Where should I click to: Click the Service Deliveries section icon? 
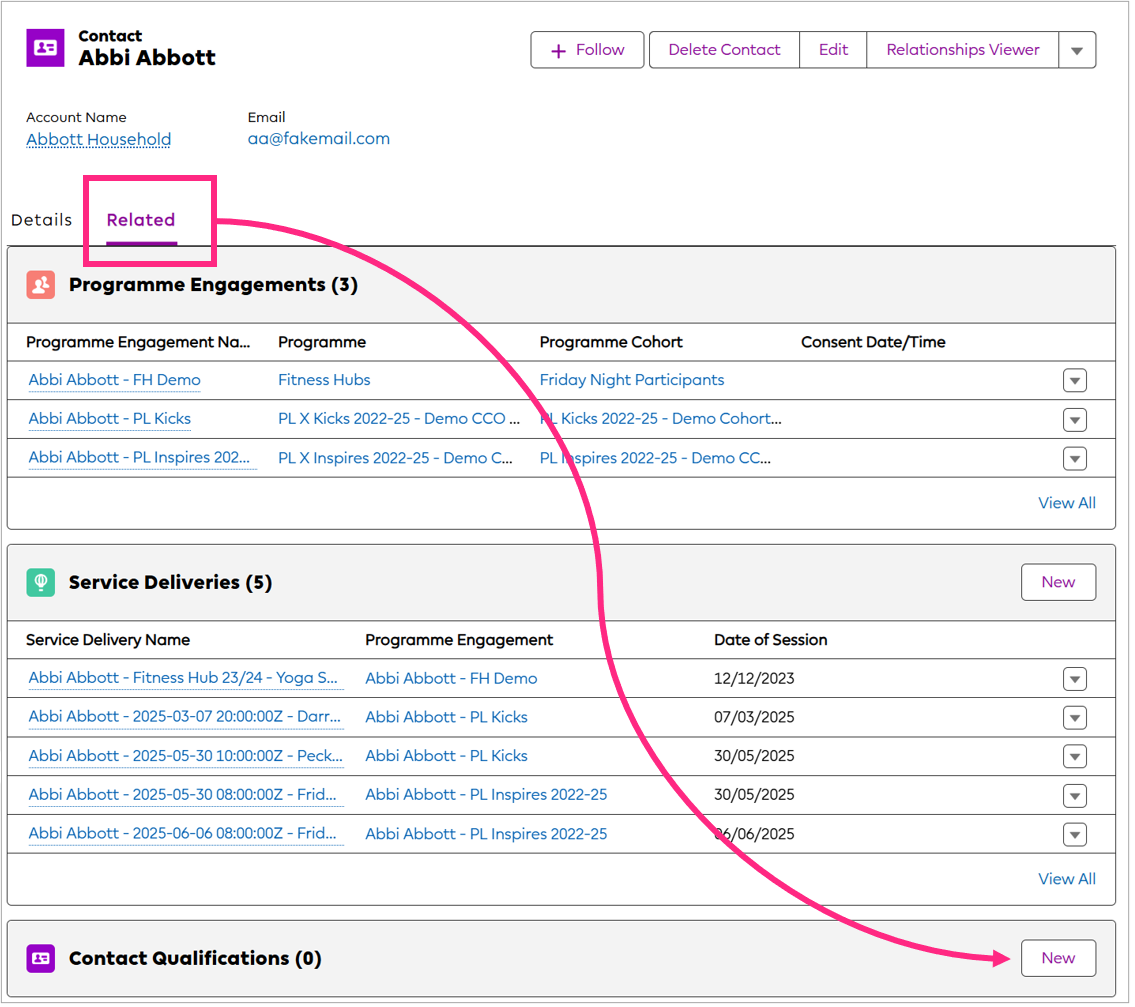tap(40, 582)
